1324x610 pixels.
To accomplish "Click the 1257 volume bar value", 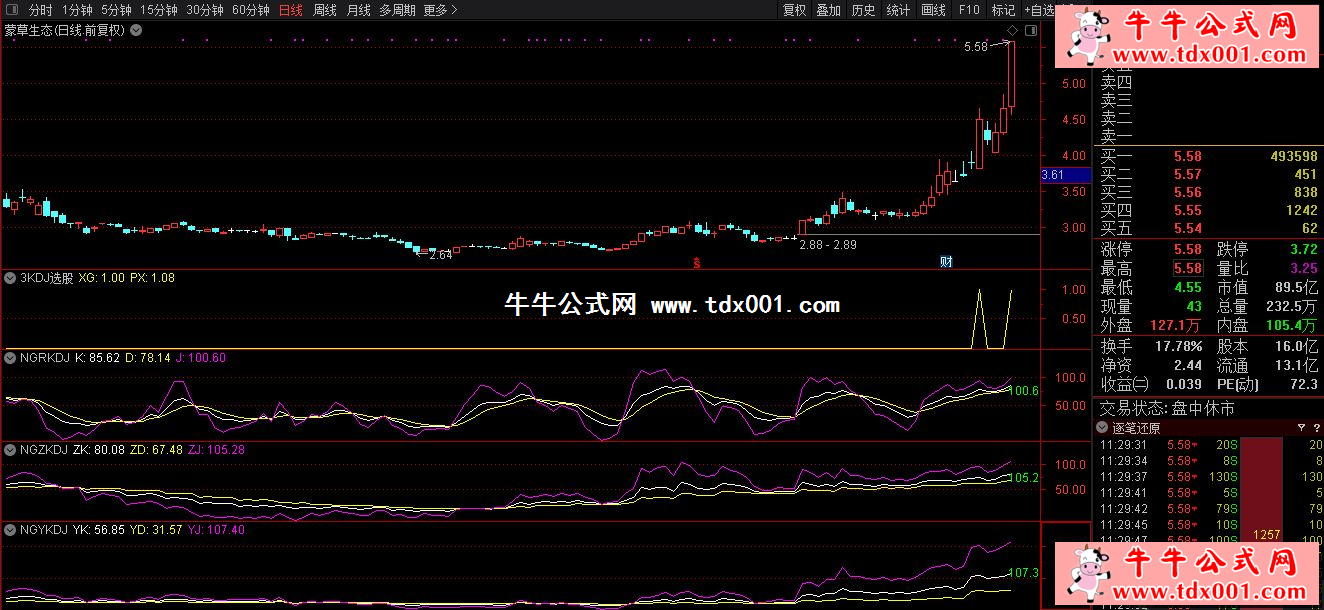I will click(x=1267, y=535).
